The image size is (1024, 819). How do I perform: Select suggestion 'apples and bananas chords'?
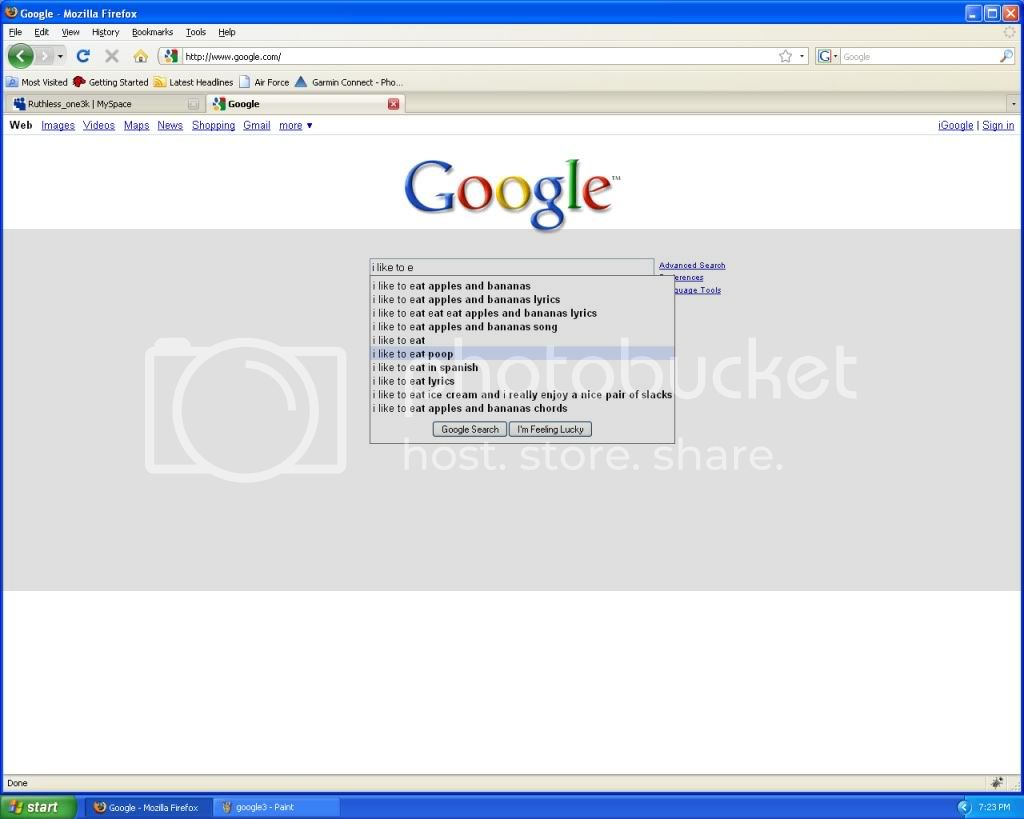(x=522, y=409)
